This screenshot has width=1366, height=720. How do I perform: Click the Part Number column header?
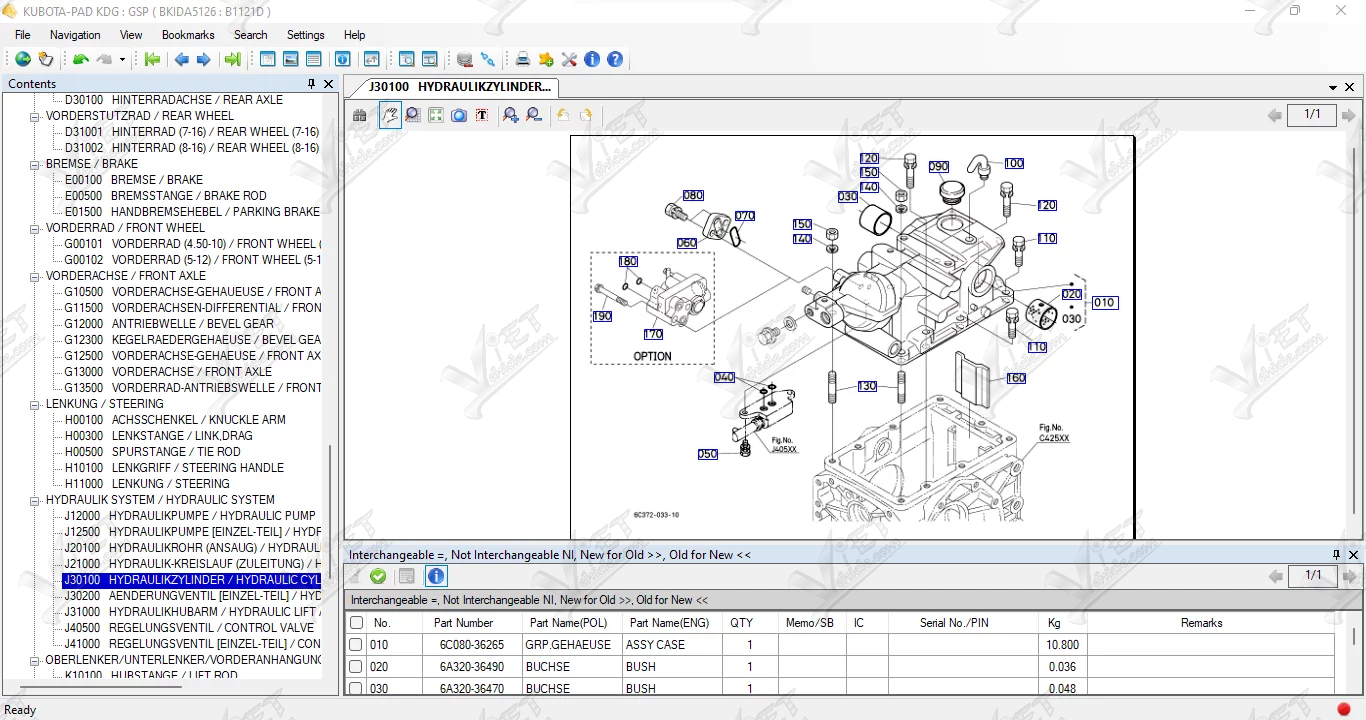463,623
